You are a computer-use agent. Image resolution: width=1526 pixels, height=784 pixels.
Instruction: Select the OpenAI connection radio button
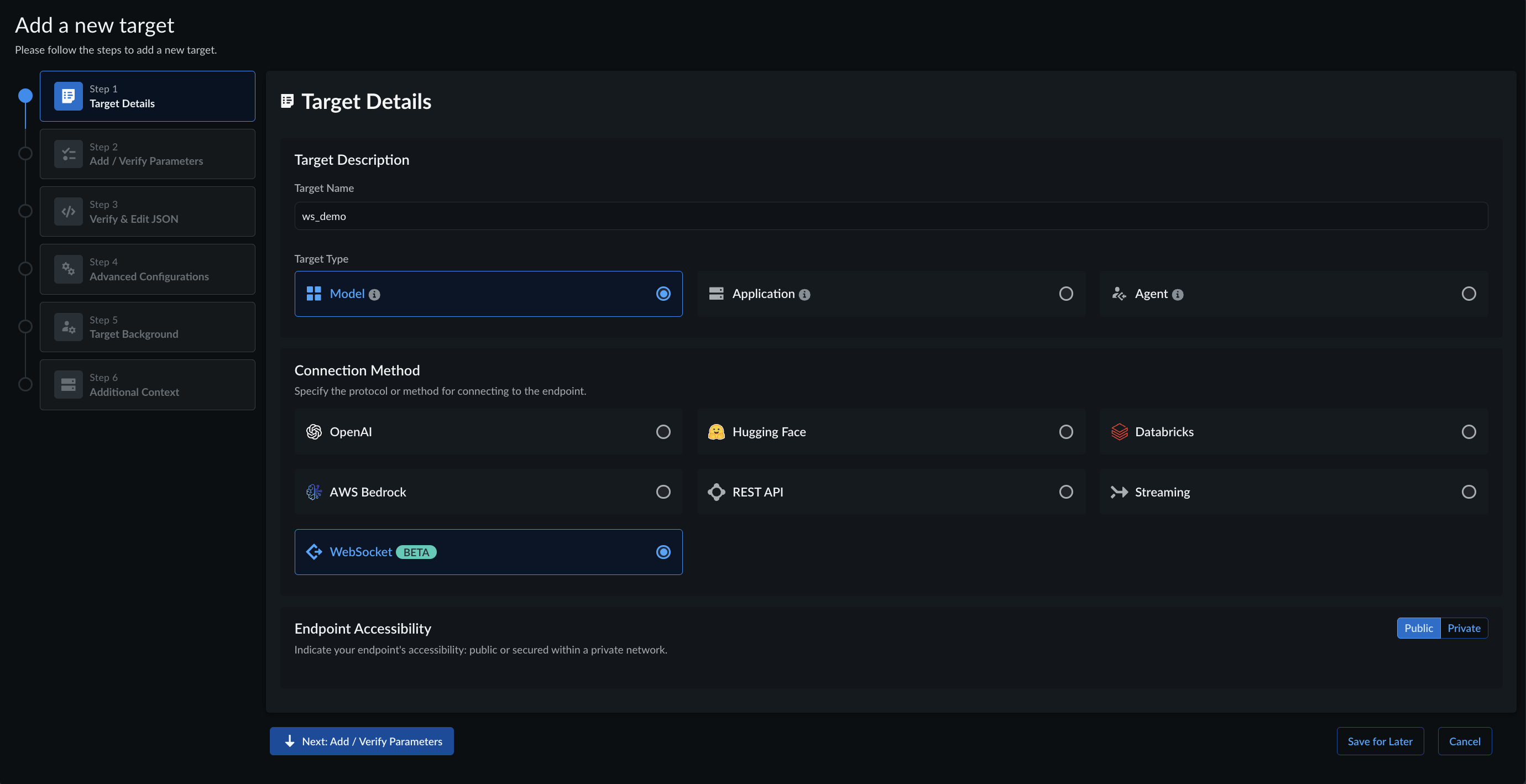(663, 432)
